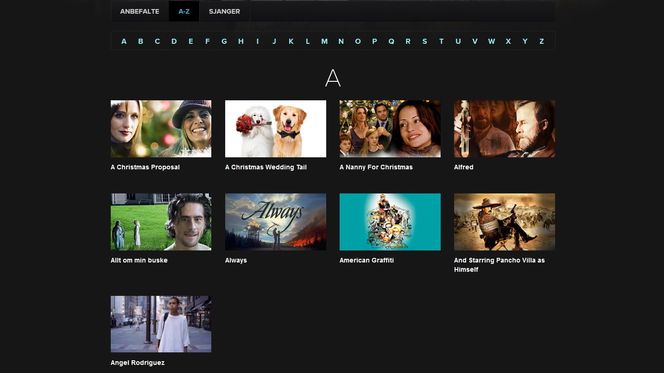Open the Allt om min buske thumbnail

(x=161, y=222)
